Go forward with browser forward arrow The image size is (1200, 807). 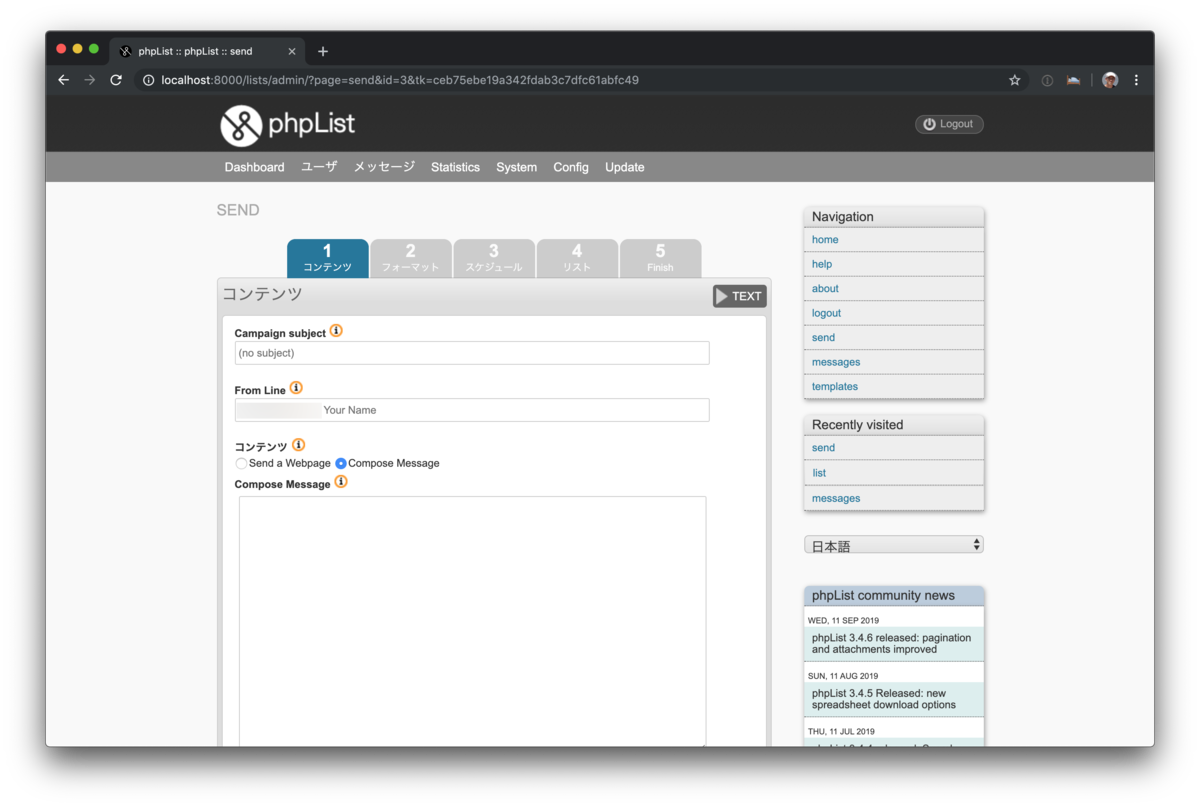[90, 80]
